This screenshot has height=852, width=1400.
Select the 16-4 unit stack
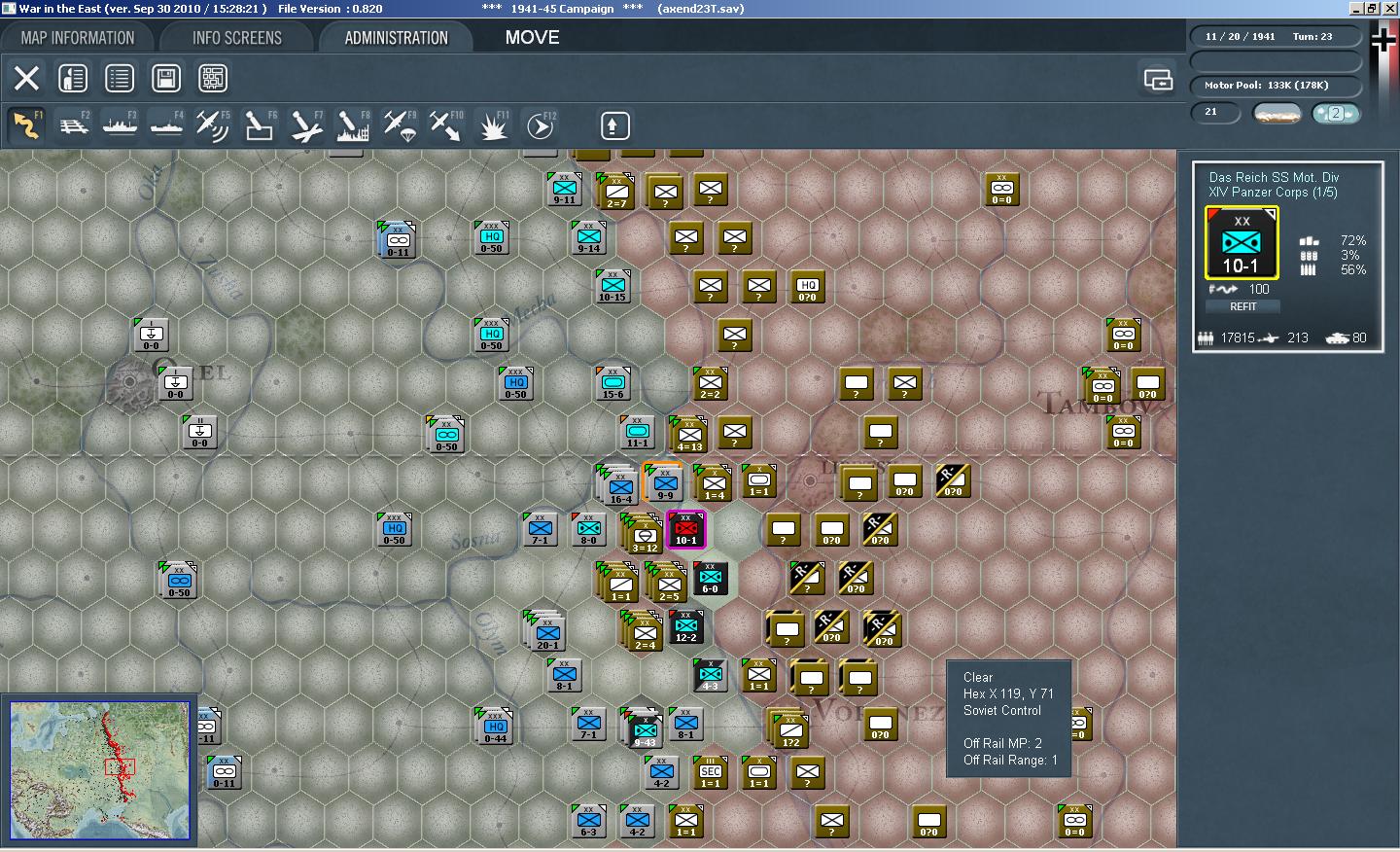point(619,485)
